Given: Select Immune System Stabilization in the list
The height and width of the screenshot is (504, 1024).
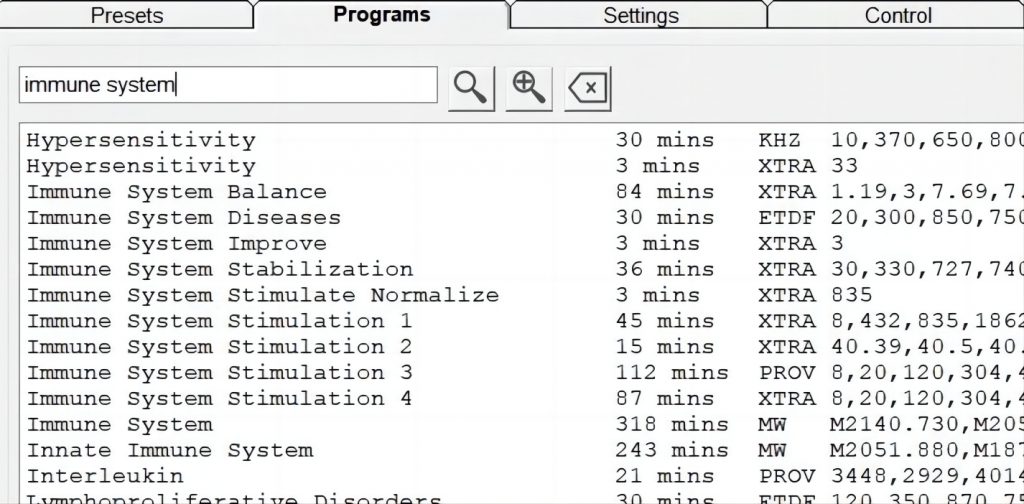Looking at the screenshot, I should point(219,270).
